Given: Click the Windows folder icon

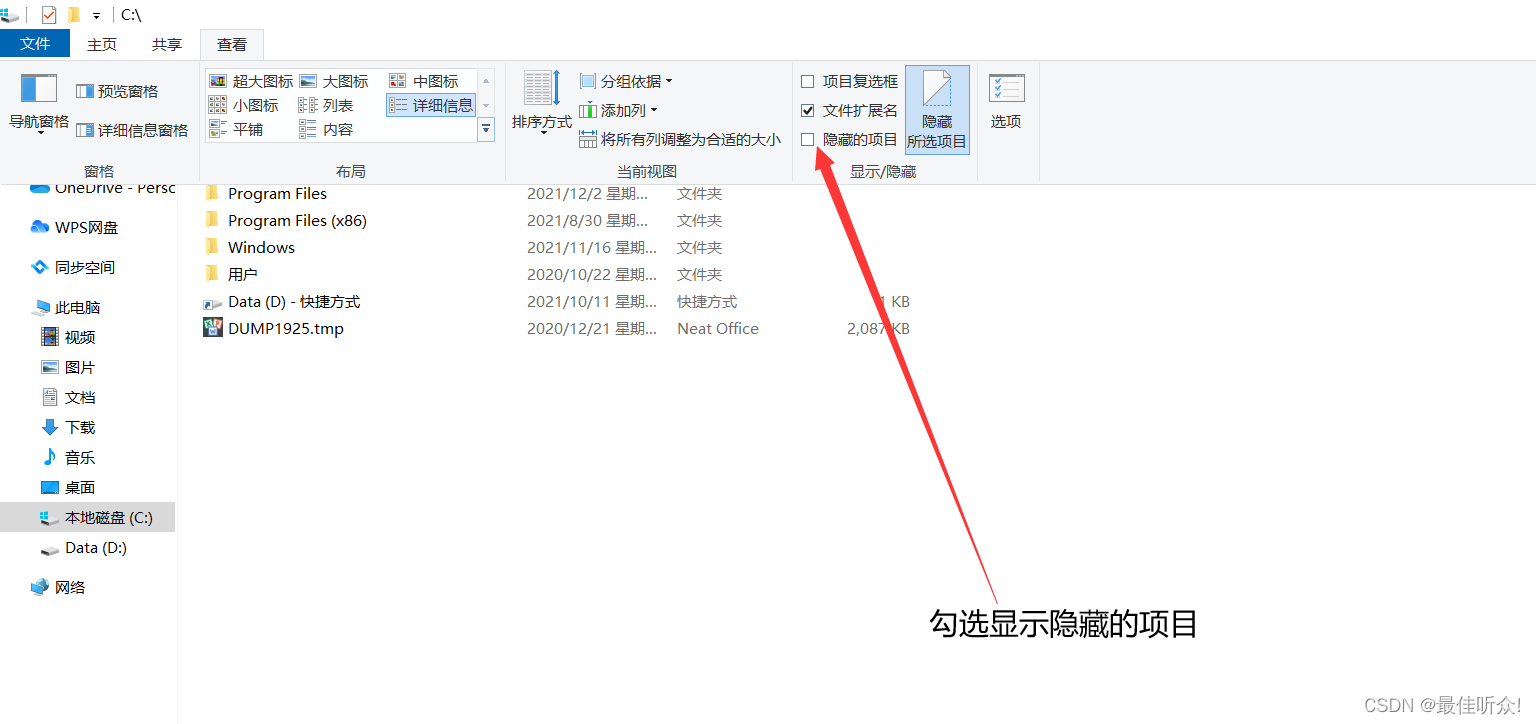Looking at the screenshot, I should 212,246.
